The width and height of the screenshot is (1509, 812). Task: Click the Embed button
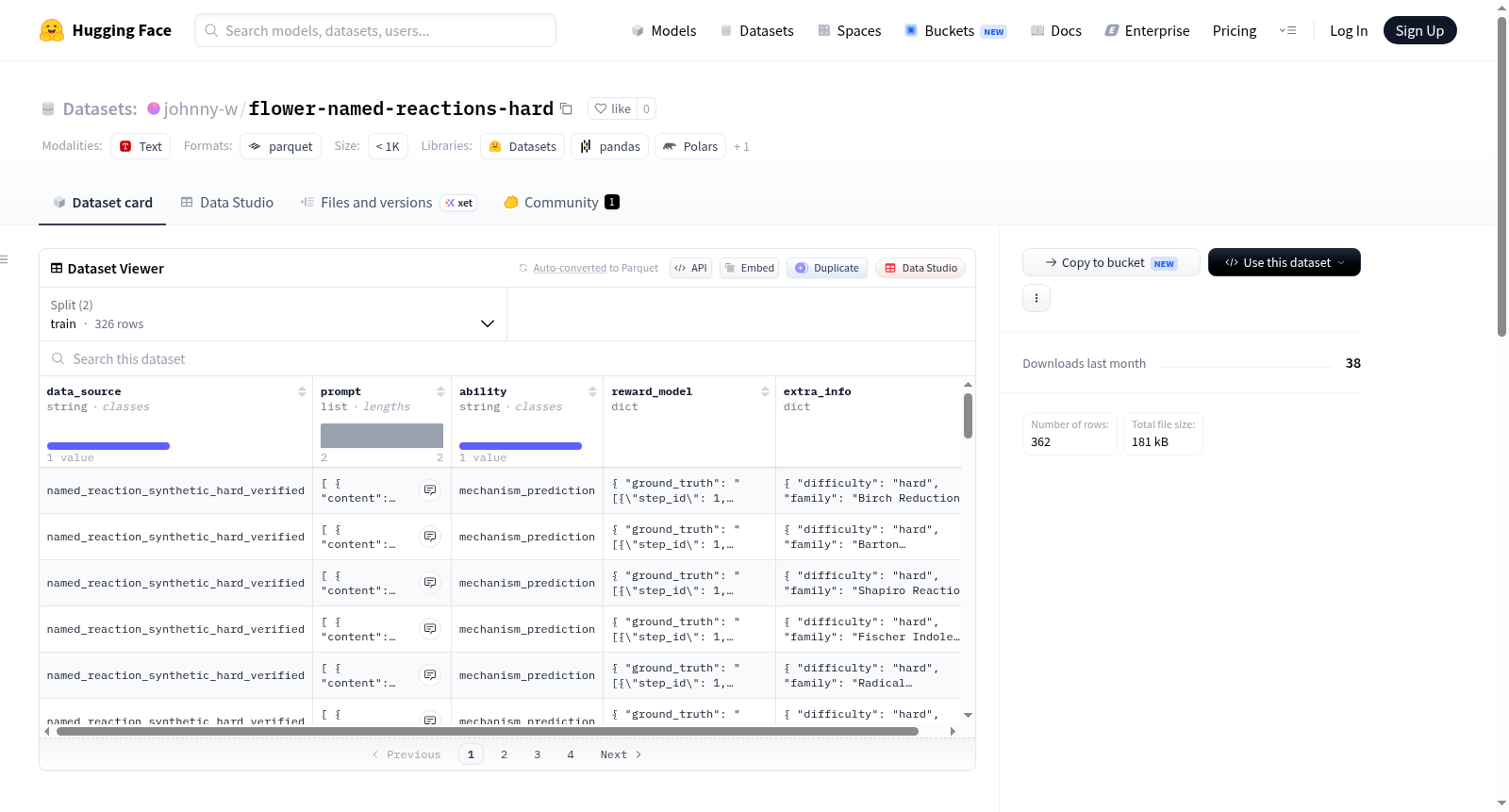coord(750,268)
